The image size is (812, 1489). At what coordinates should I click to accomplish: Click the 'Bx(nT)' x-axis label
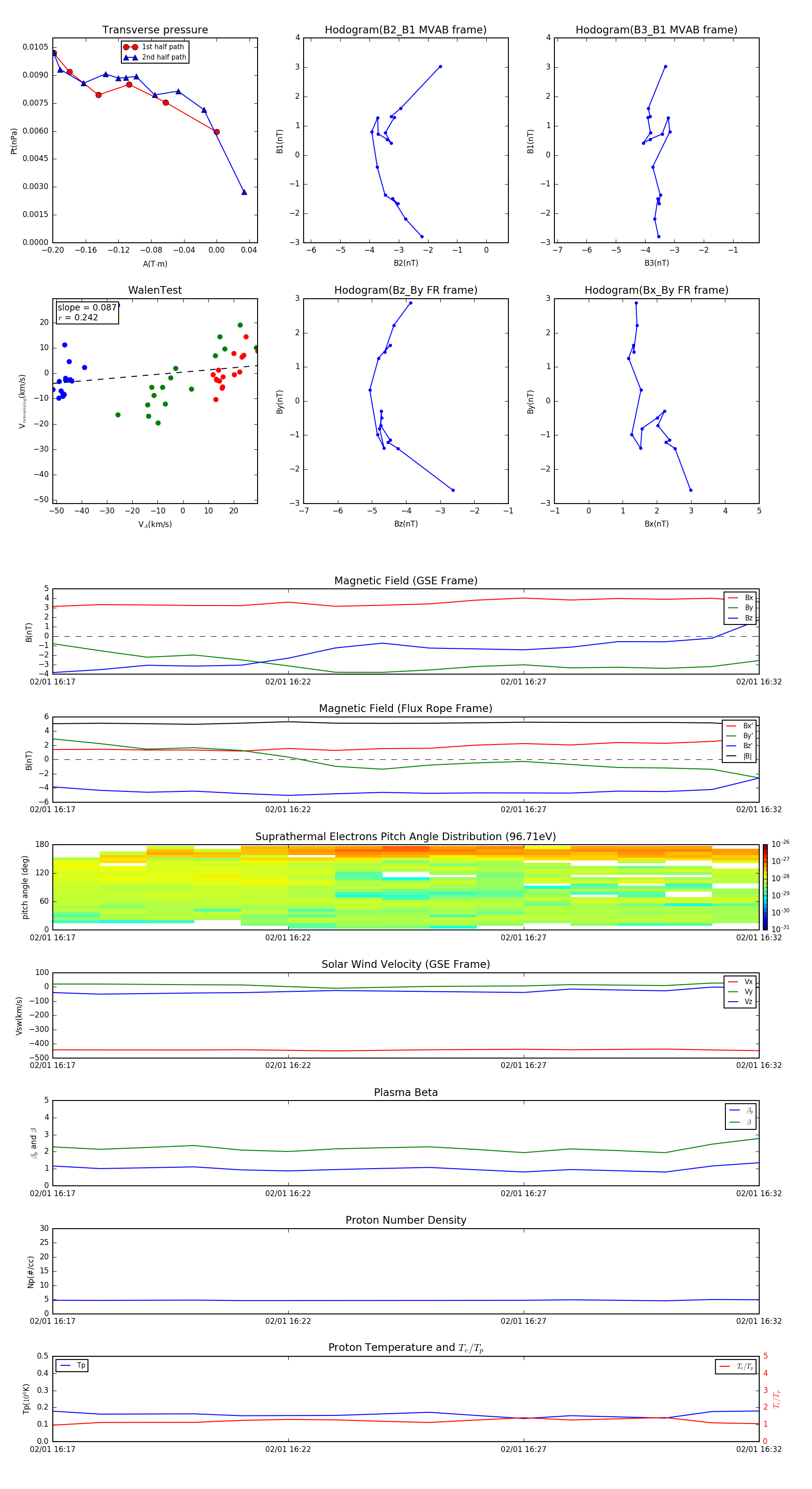click(x=656, y=524)
